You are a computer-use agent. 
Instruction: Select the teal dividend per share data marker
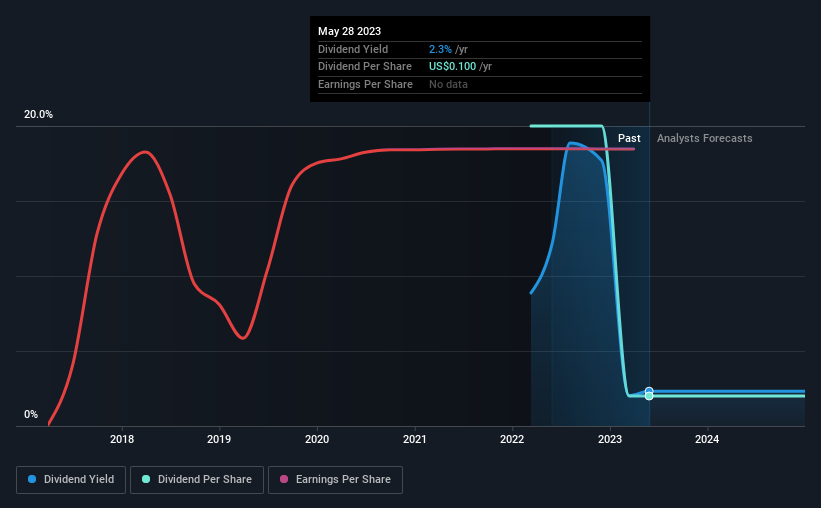[649, 396]
